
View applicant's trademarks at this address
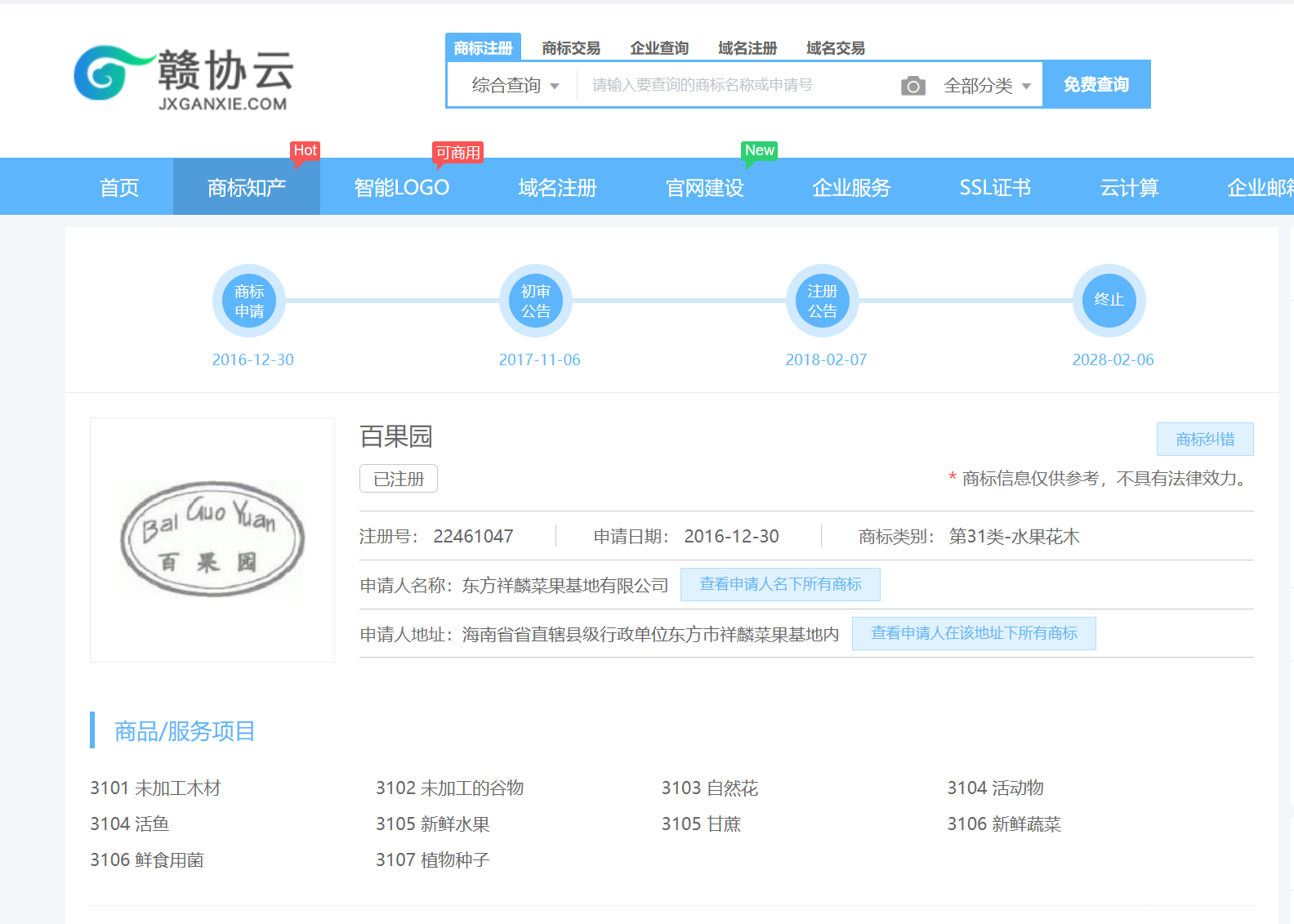(x=974, y=633)
